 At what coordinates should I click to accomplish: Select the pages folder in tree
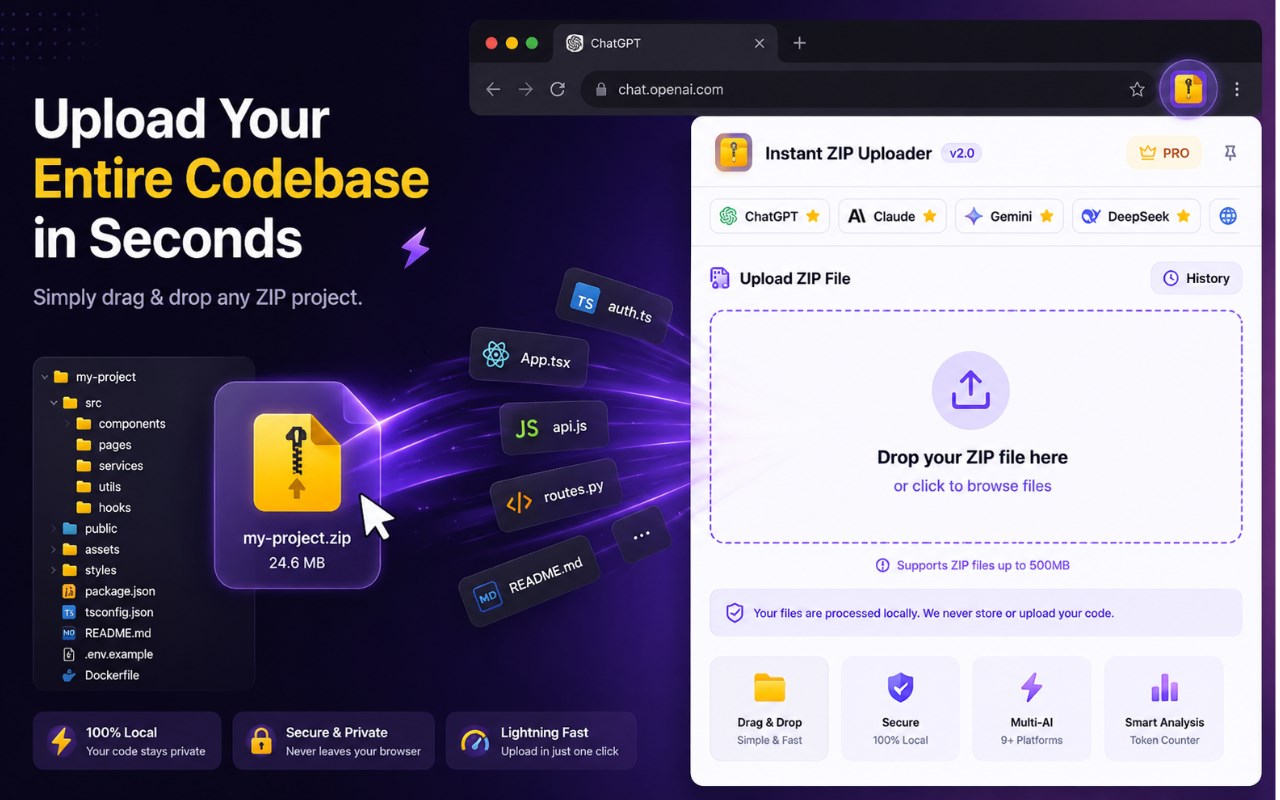click(103, 445)
